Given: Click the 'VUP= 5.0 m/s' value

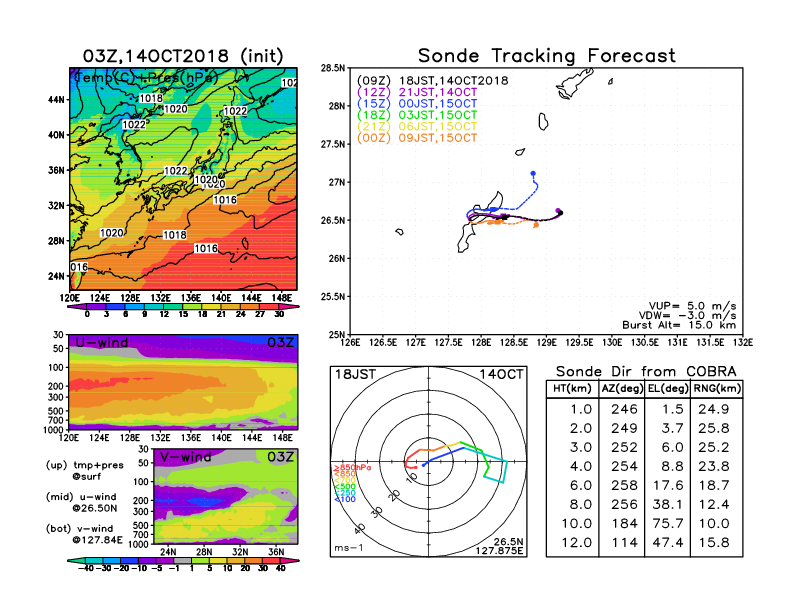Looking at the screenshot, I should coord(692,306).
